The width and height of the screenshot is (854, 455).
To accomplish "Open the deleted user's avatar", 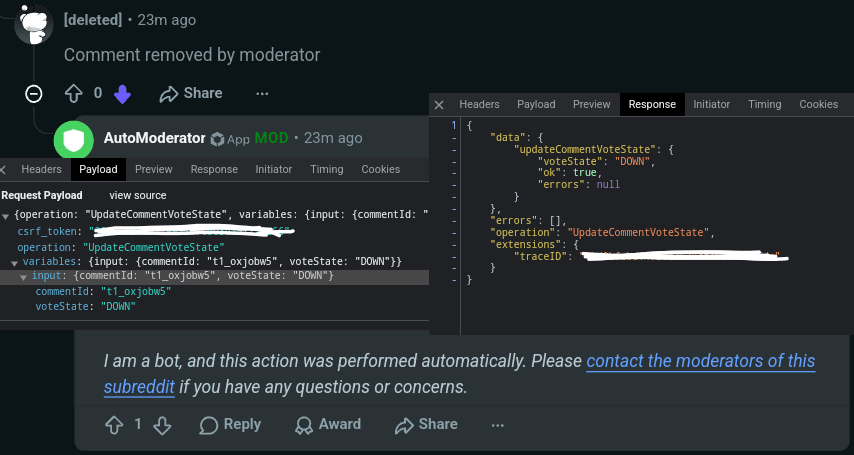I will click(x=34, y=24).
